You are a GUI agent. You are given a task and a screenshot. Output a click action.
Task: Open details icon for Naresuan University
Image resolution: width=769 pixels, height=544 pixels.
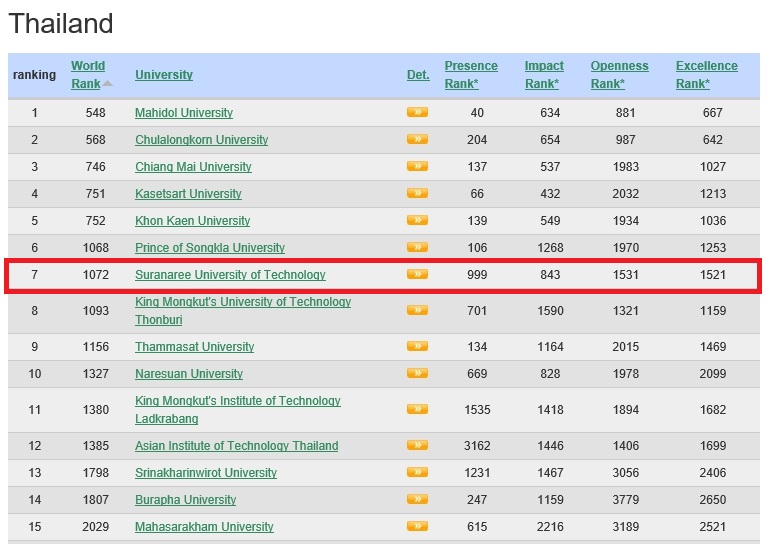pos(417,373)
